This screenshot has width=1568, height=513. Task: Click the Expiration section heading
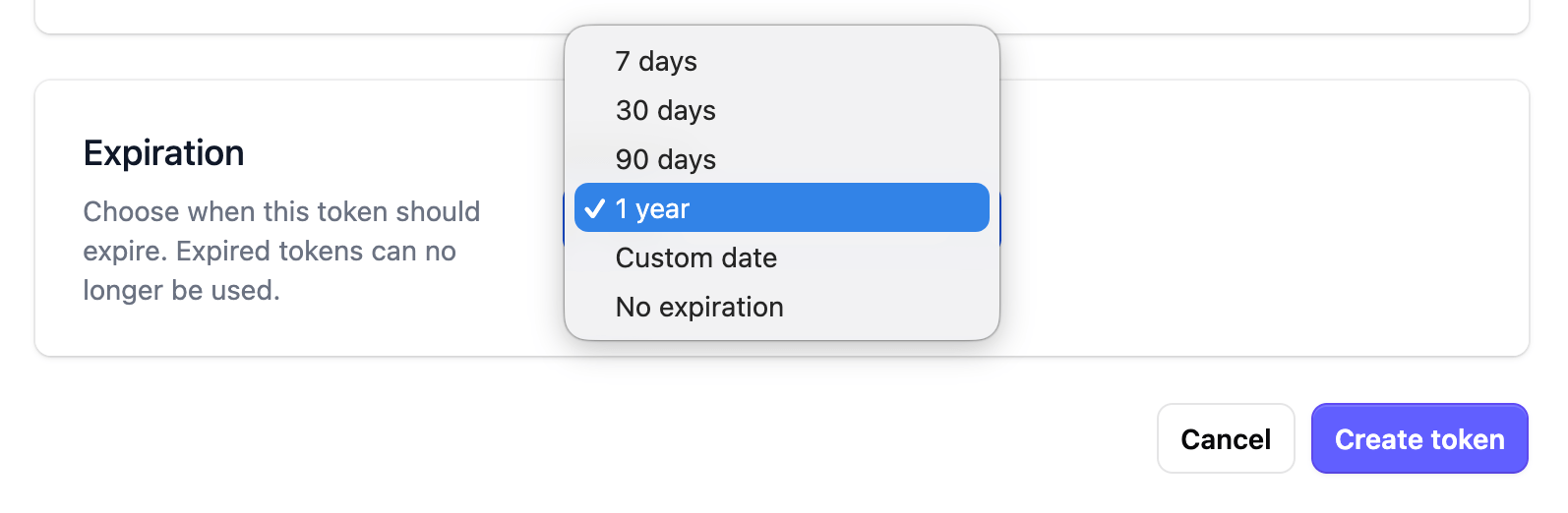(163, 153)
